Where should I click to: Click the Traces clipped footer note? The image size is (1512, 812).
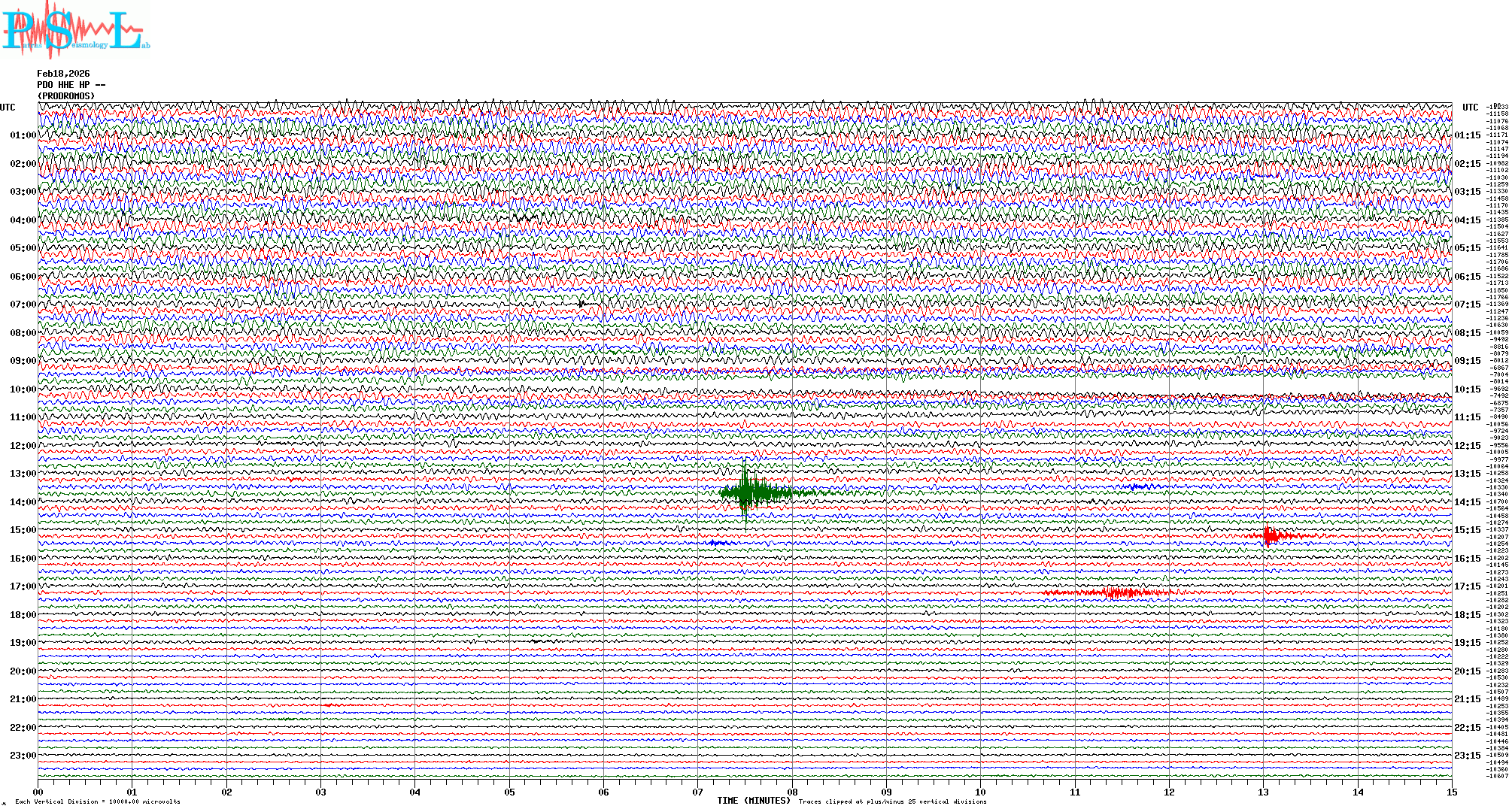(892, 801)
